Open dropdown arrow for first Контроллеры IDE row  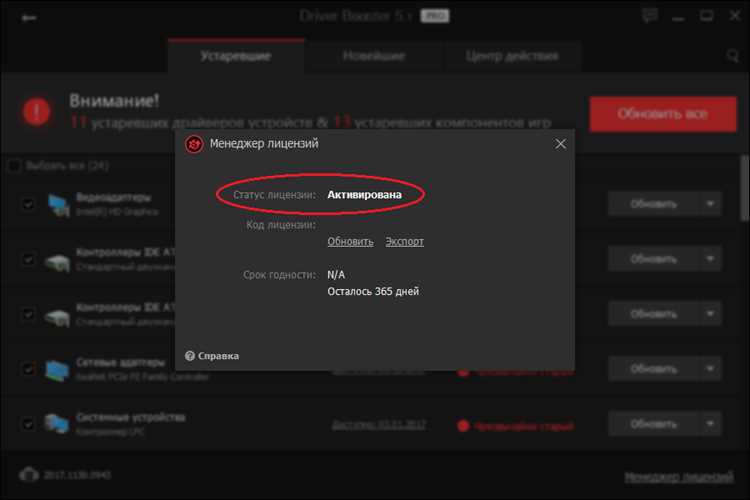pyautogui.click(x=710, y=259)
